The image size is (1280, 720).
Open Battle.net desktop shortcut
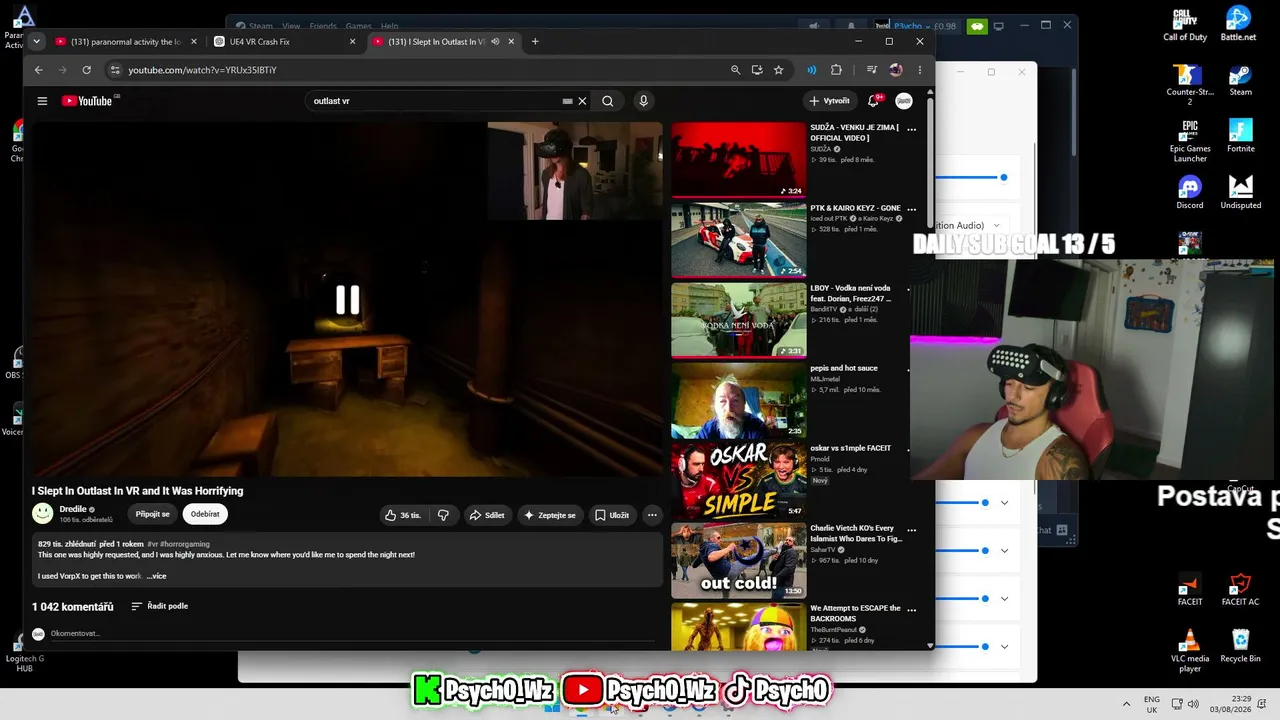click(1239, 24)
